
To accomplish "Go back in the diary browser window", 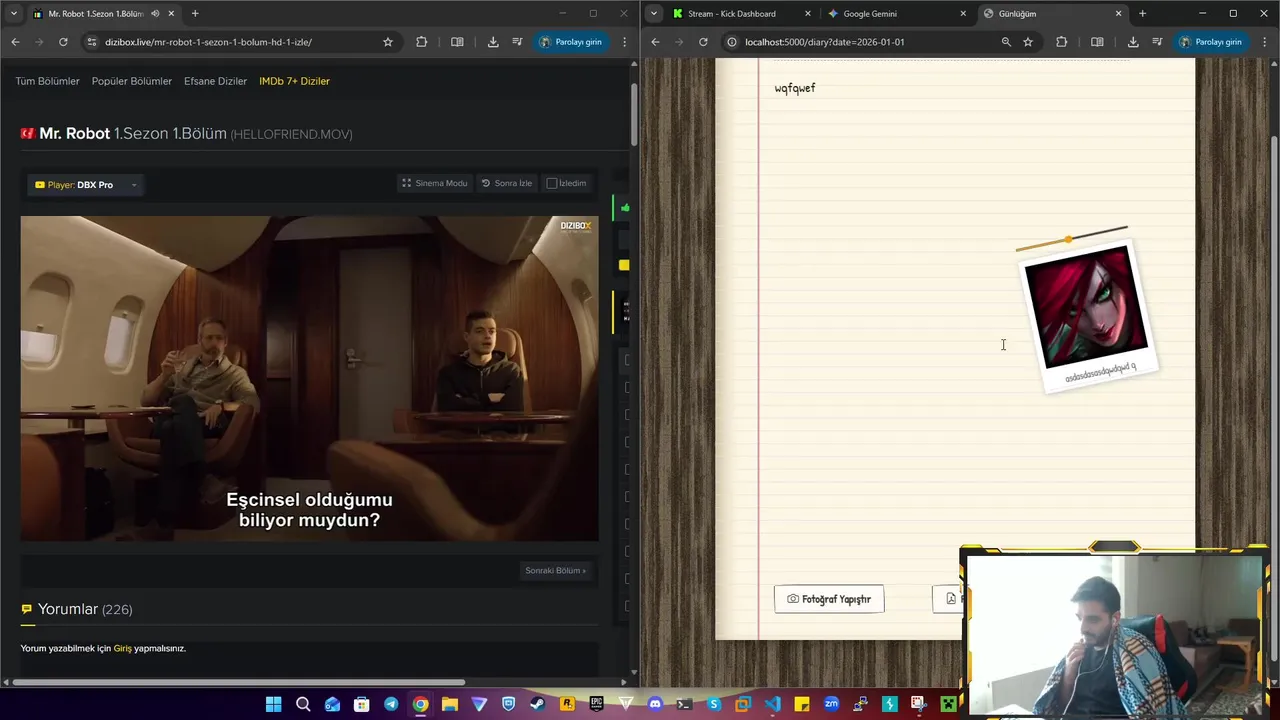I will [x=655, y=42].
